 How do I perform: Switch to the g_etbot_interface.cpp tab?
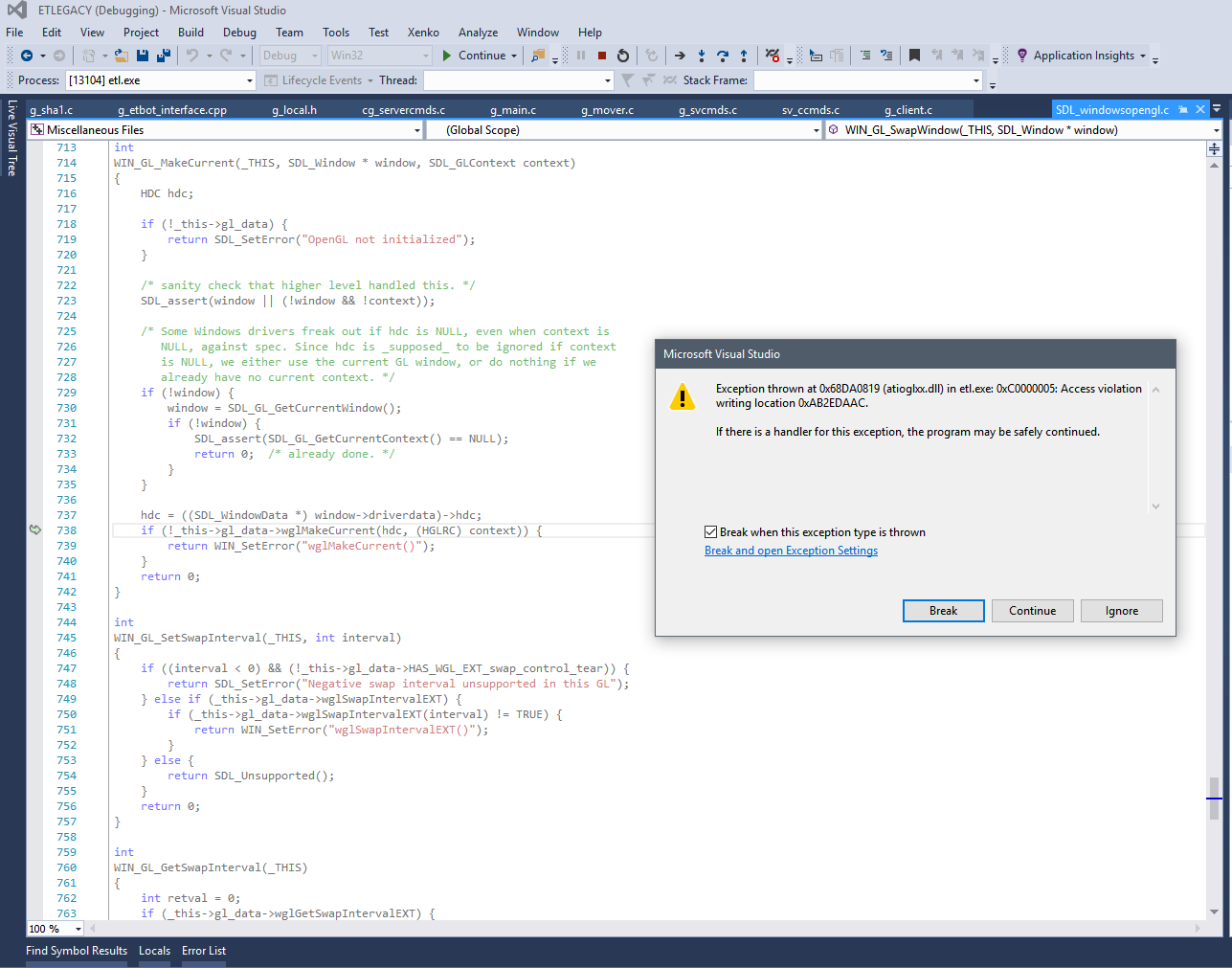pos(172,110)
